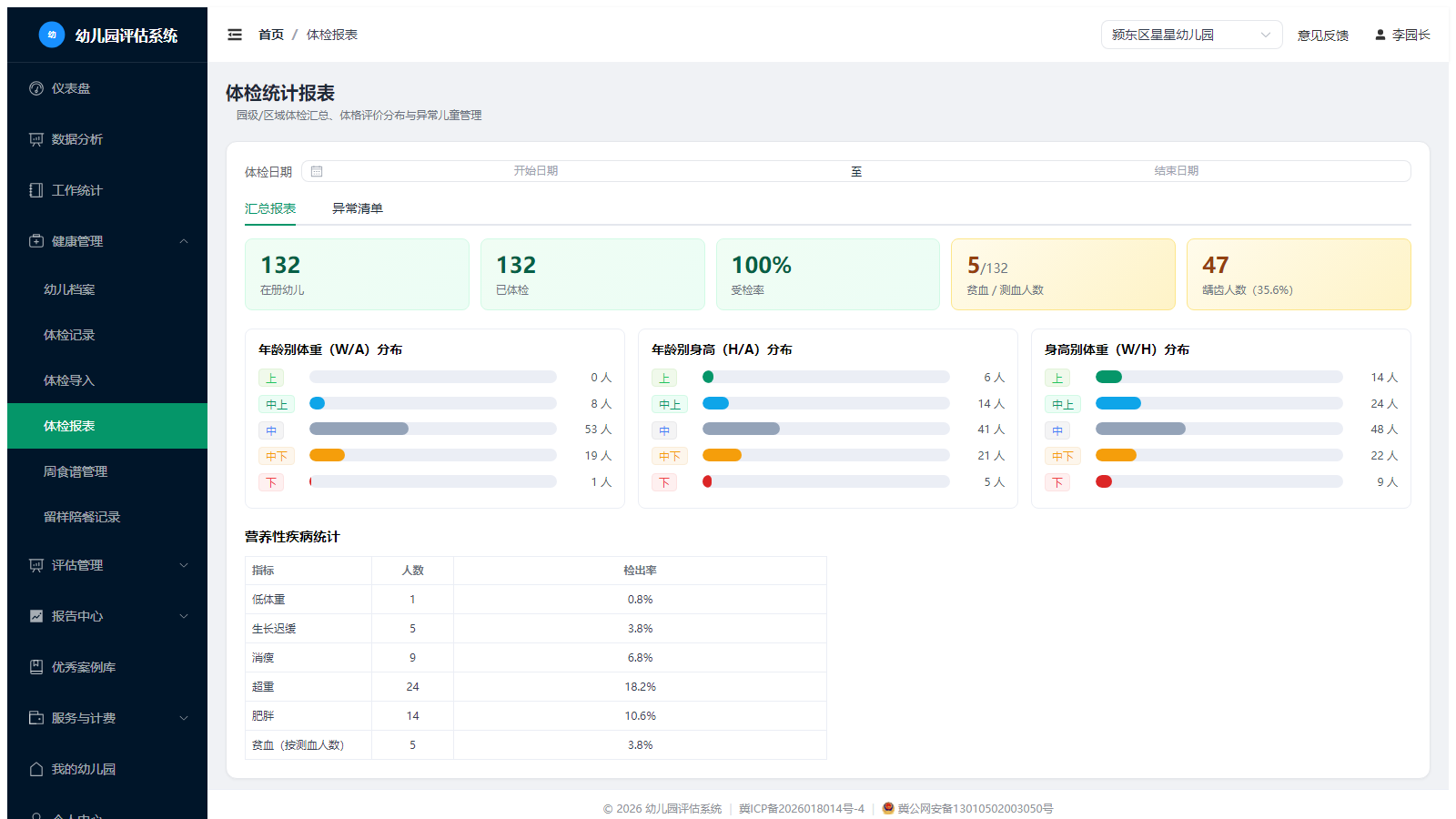Click the 健康管理 sidebar icon
Screen dimensions: 1456x819
(x=36, y=241)
